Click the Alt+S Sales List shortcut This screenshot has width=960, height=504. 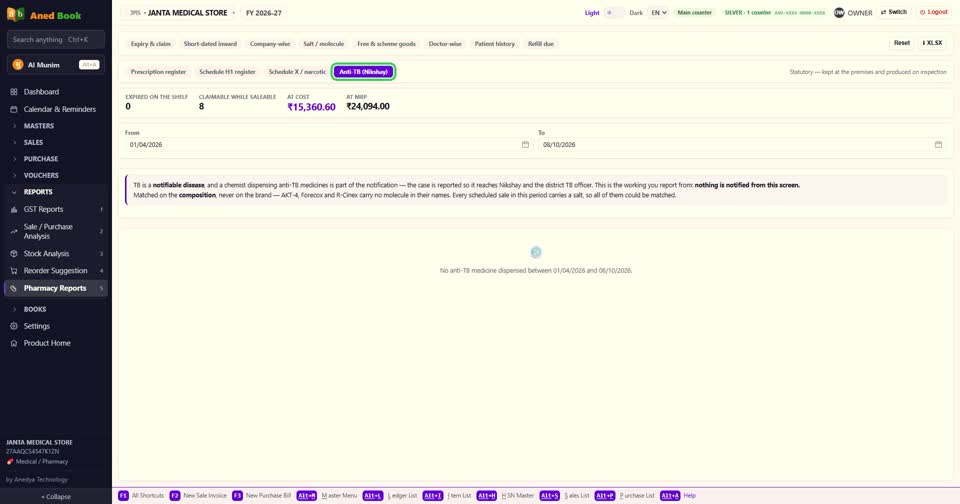pyautogui.click(x=564, y=495)
